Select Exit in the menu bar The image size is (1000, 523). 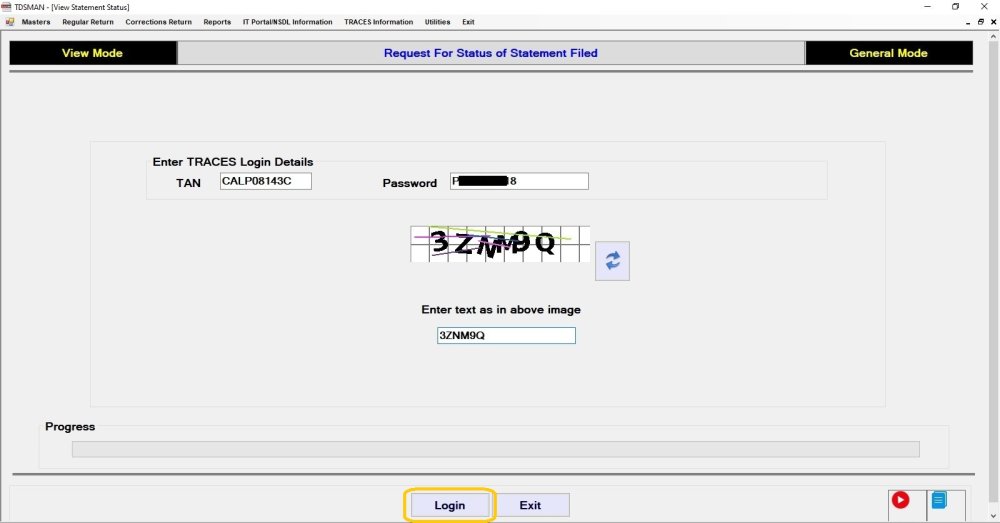point(468,22)
